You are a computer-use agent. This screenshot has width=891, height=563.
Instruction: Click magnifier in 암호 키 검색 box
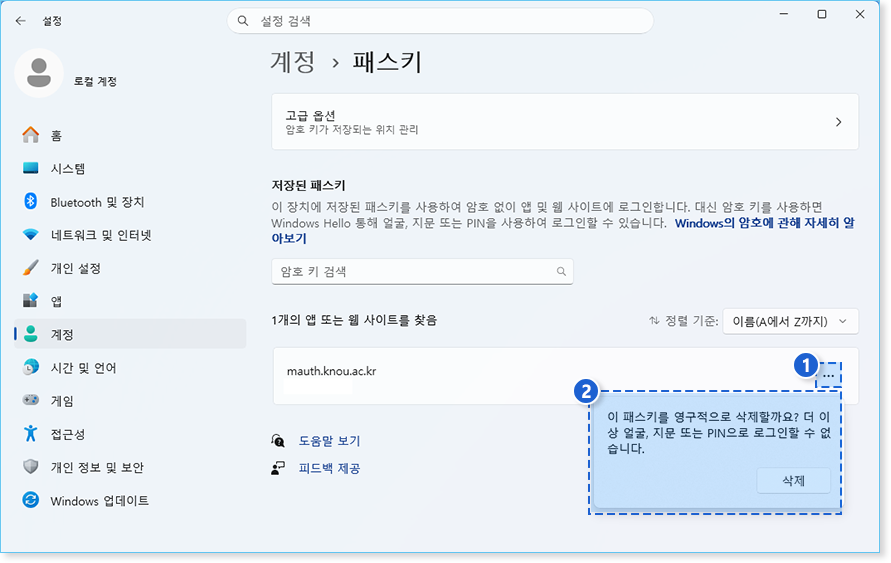[x=561, y=272]
